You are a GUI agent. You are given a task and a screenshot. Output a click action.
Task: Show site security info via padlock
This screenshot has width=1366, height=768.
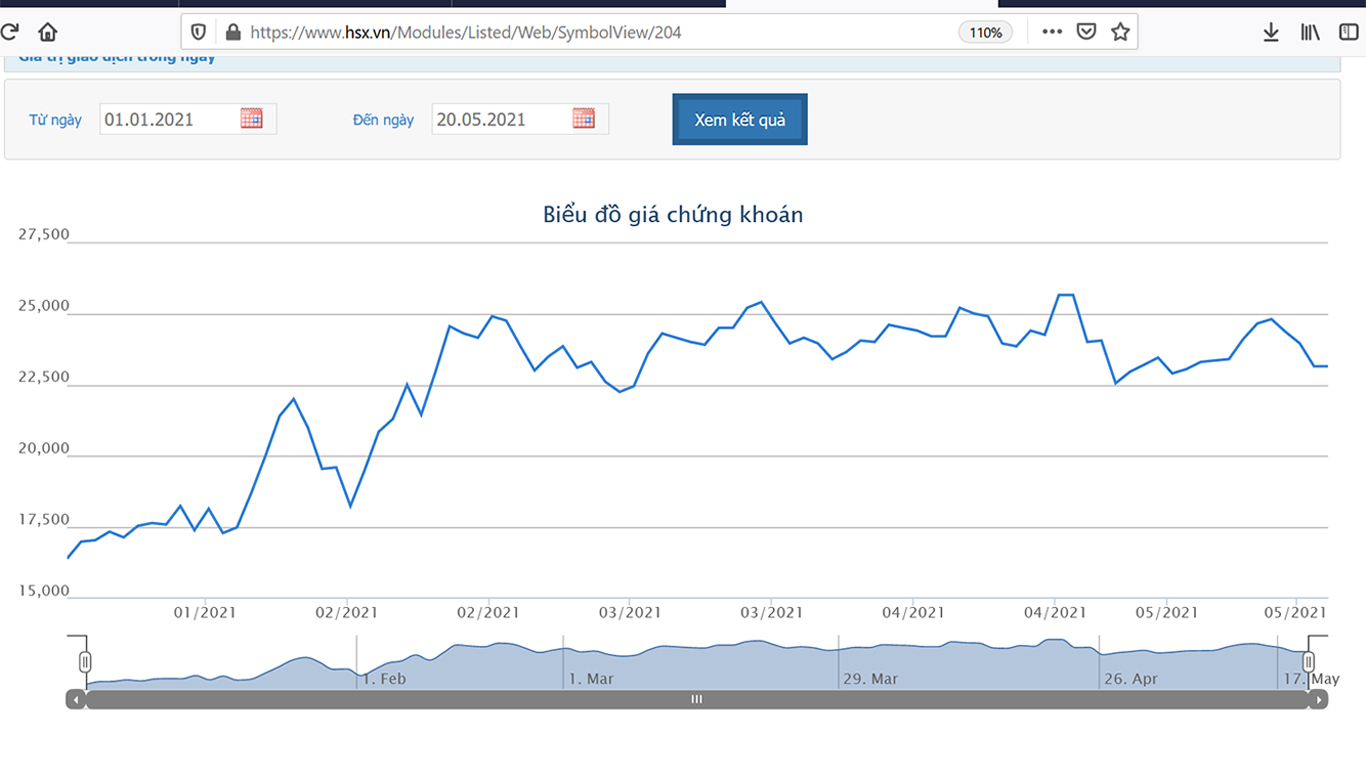coord(233,32)
